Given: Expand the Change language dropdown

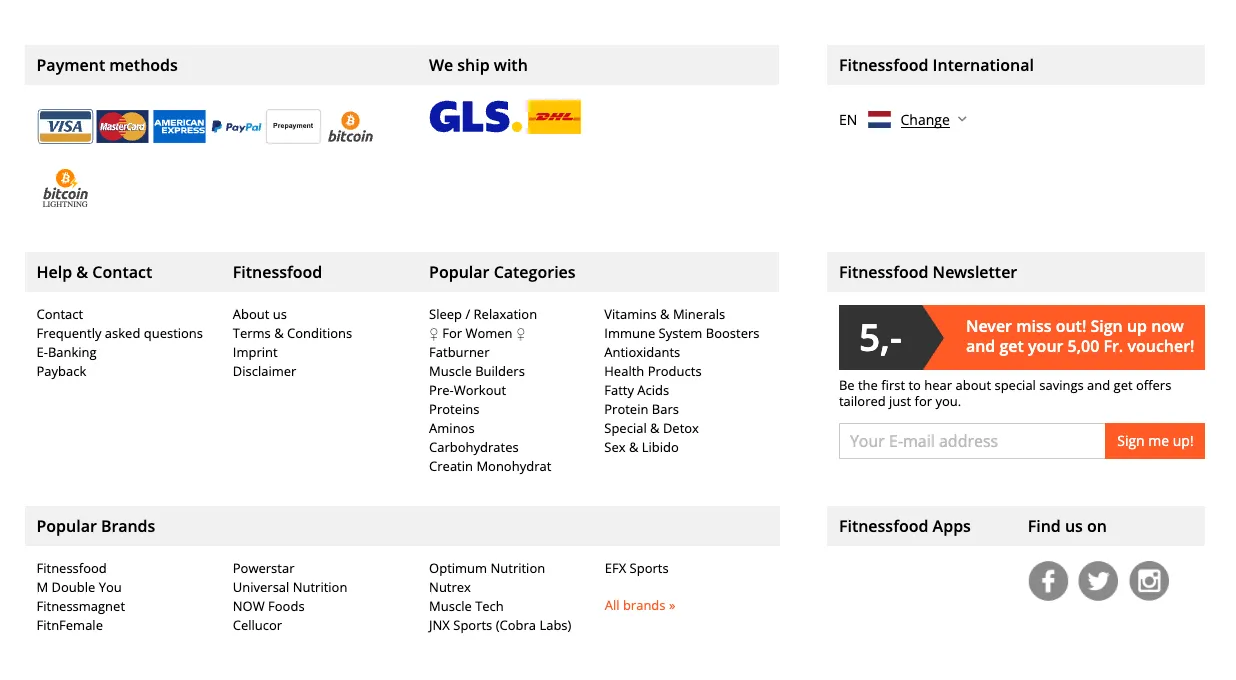Looking at the screenshot, I should (x=925, y=120).
